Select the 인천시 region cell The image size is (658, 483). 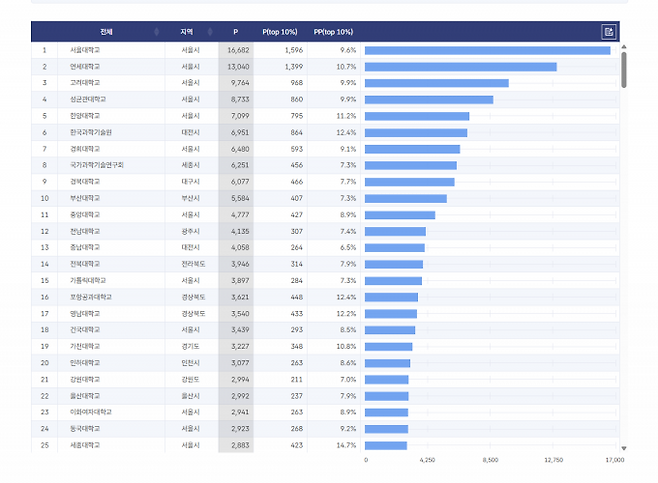pyautogui.click(x=191, y=363)
